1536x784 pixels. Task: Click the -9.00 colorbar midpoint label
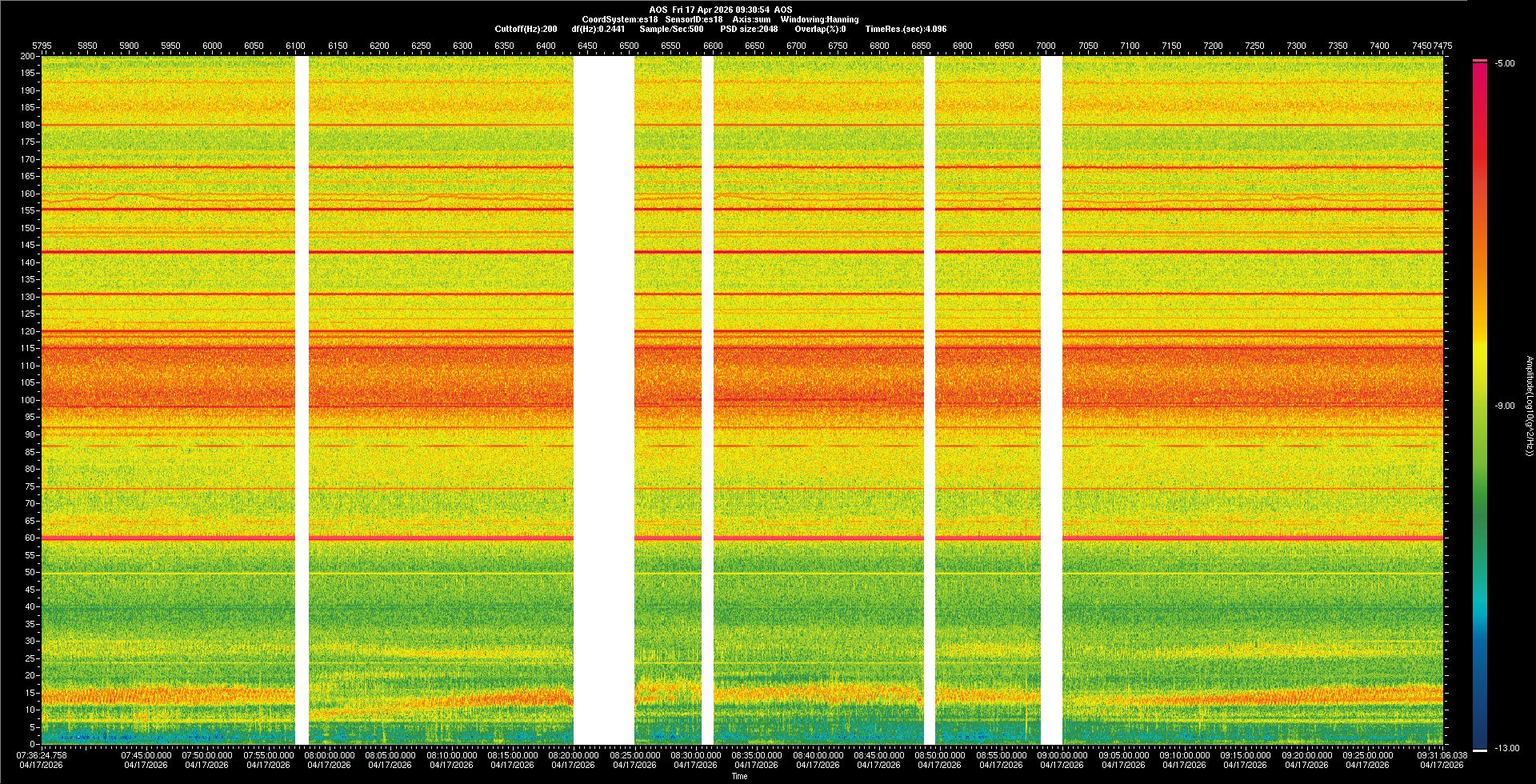(x=1505, y=406)
